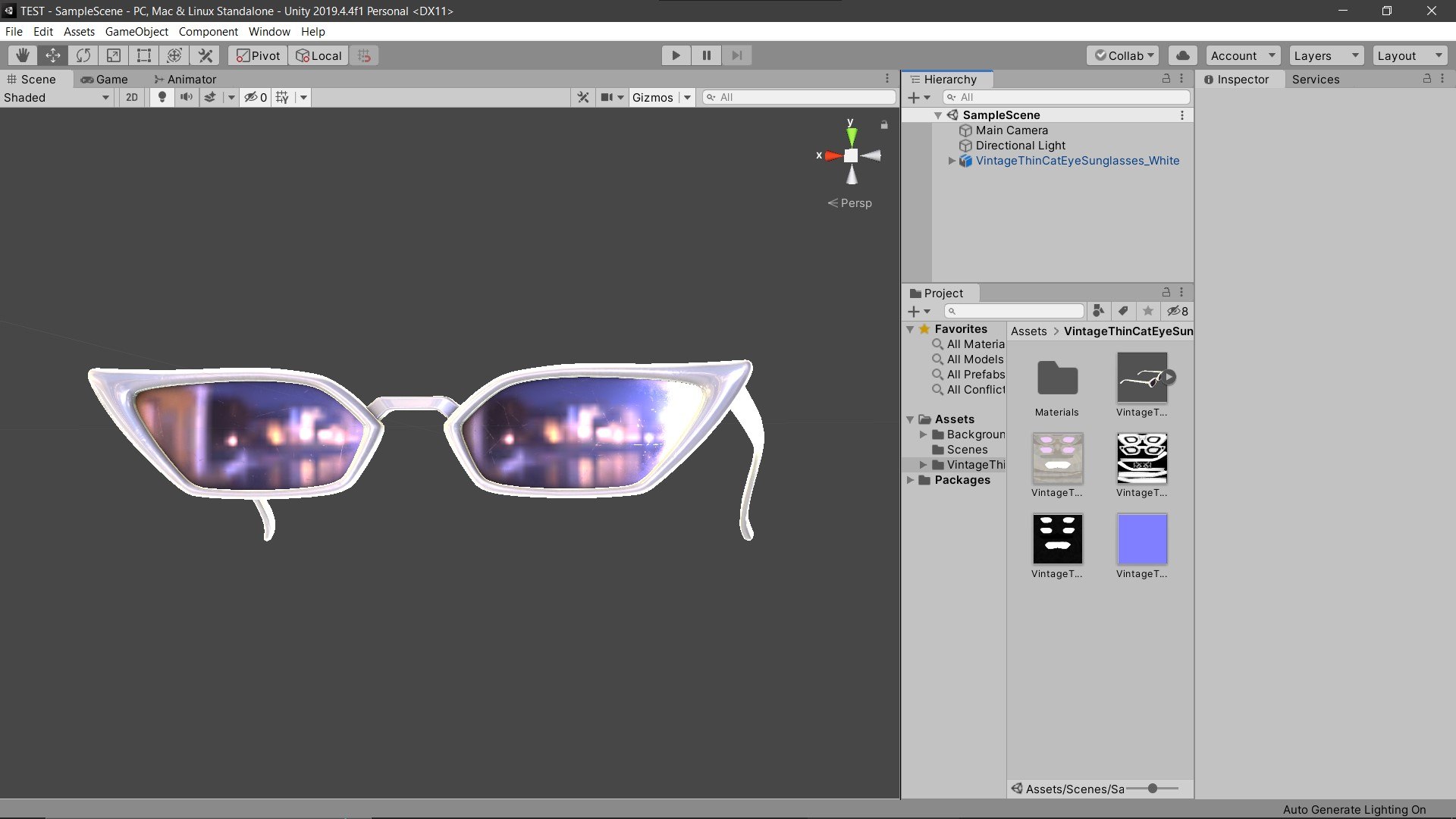This screenshot has height=819, width=1456.
Task: Select Directional Light in Hierarchy
Action: 1021,146
